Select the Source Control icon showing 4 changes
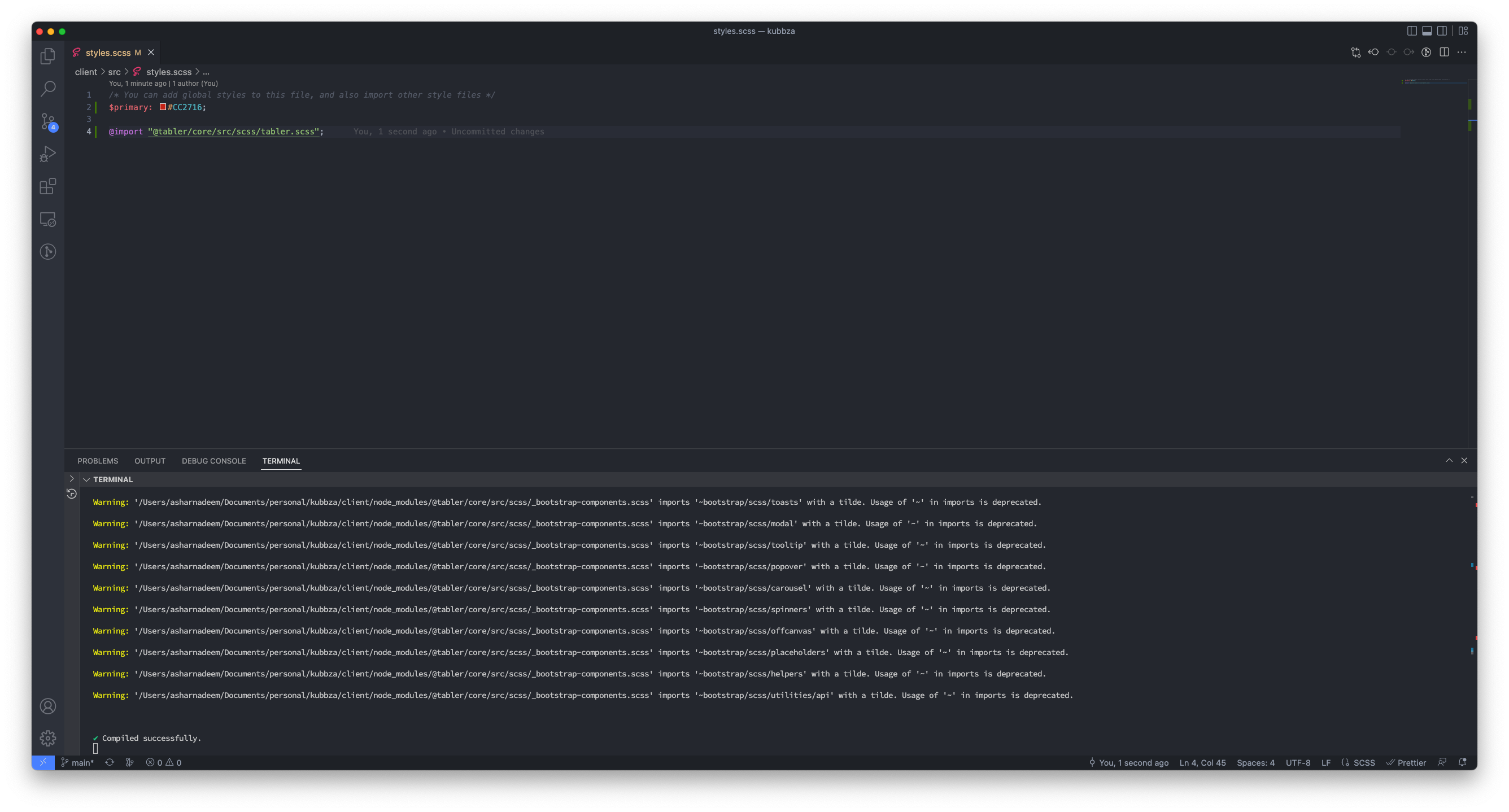The image size is (1509, 812). coord(47,121)
